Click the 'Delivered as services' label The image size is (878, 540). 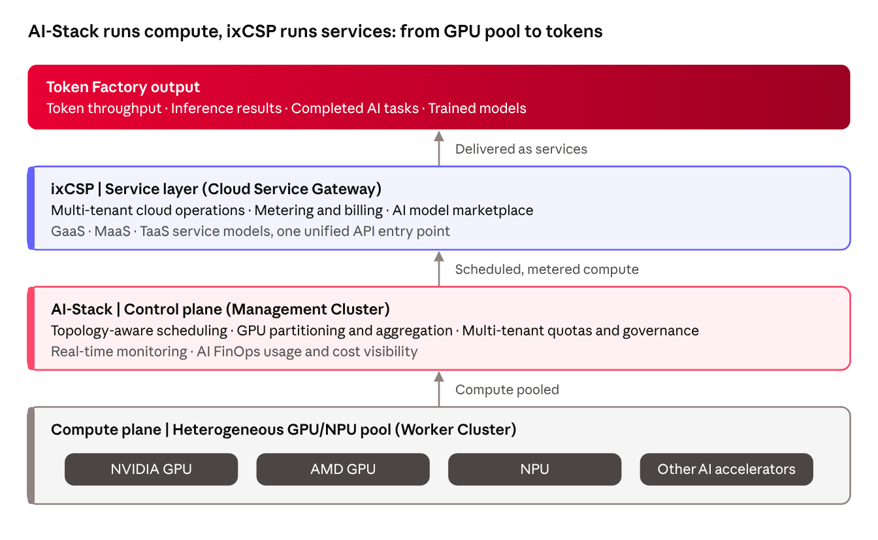coord(521,149)
